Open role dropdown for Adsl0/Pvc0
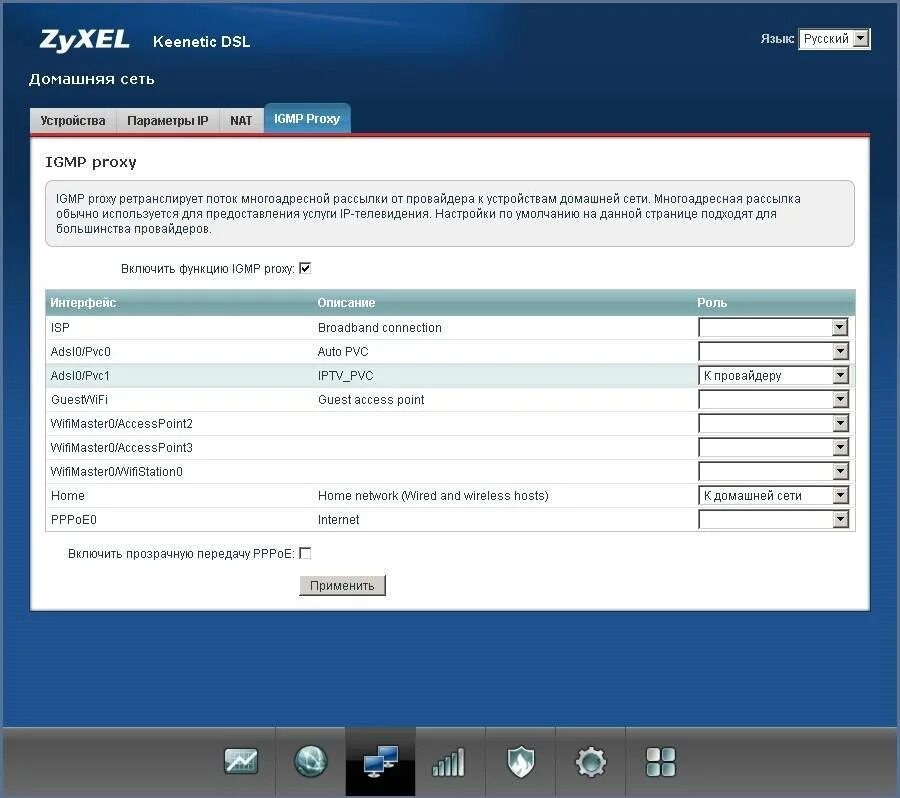This screenshot has height=798, width=900. [x=773, y=351]
